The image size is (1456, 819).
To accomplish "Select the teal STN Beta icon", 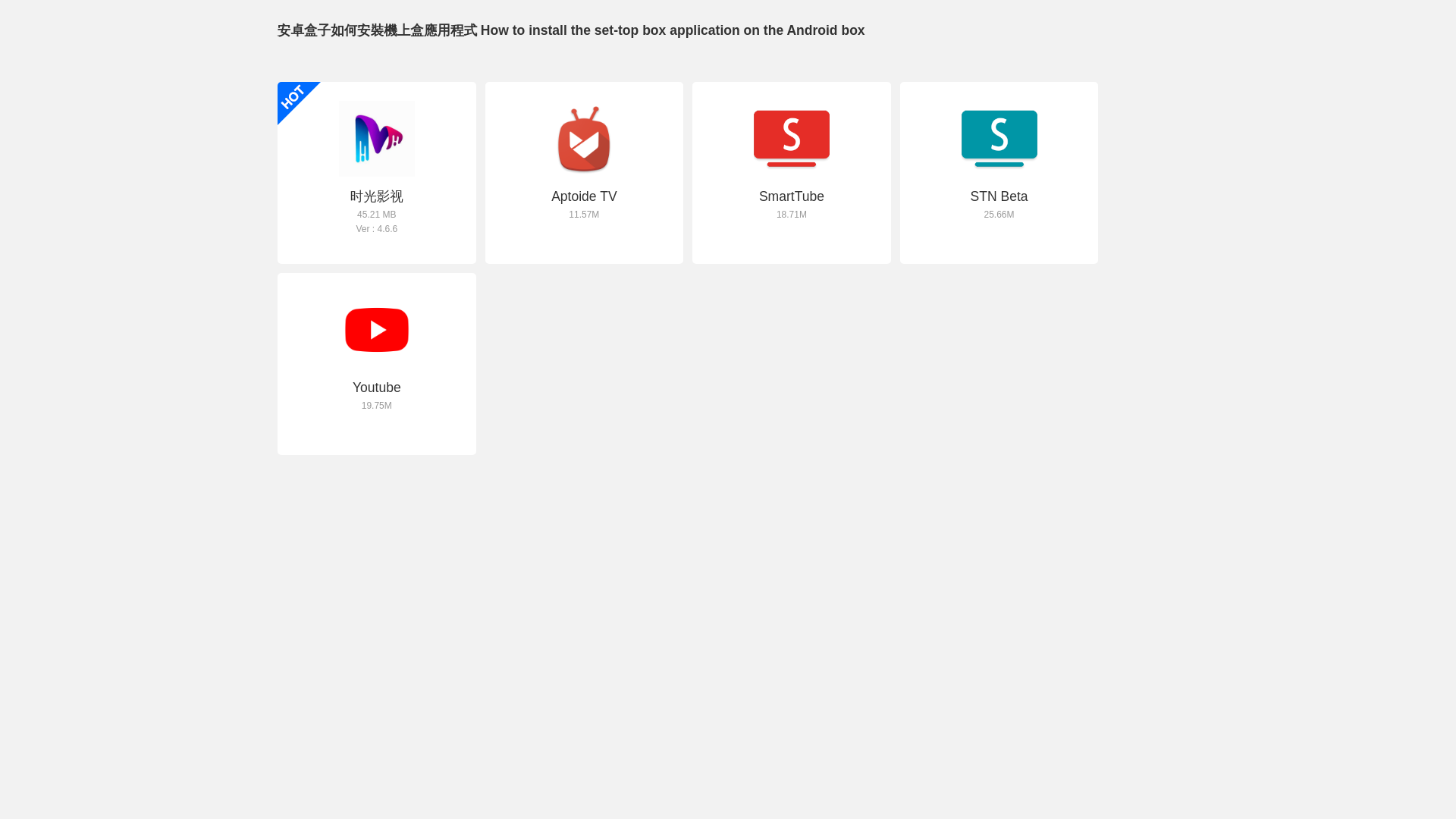I will [999, 139].
